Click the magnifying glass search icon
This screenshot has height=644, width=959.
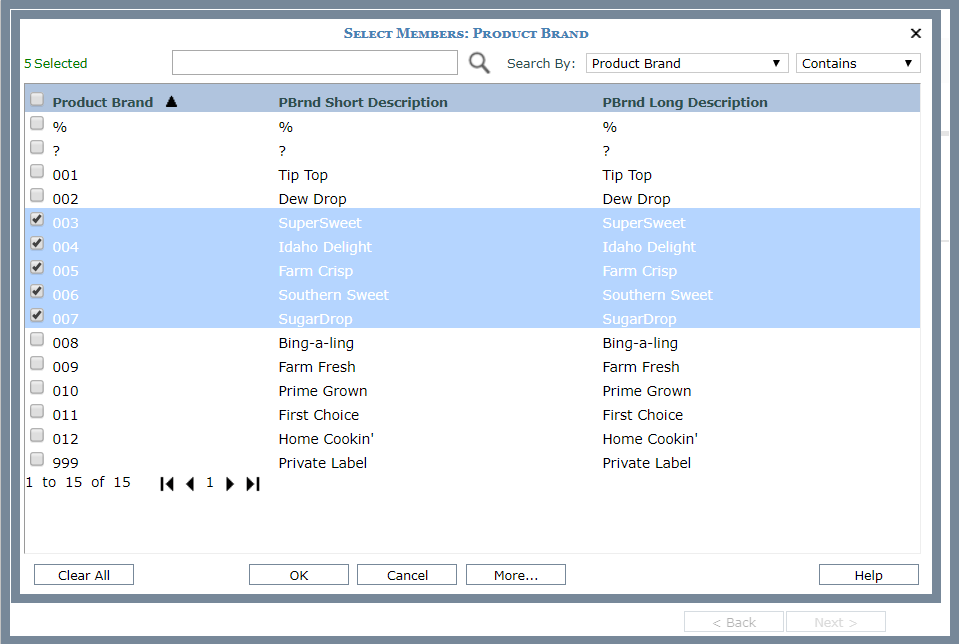pos(479,63)
